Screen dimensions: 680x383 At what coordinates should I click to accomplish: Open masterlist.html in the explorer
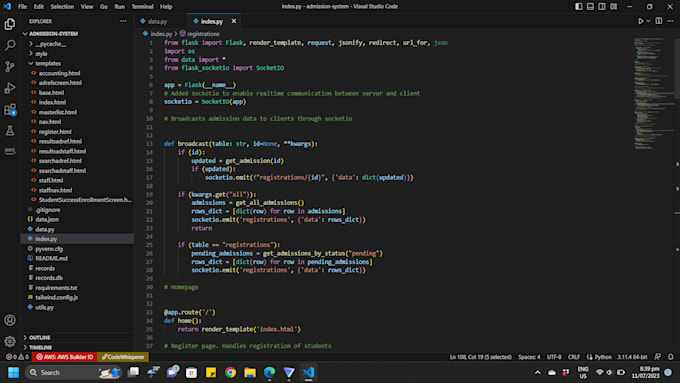click(78, 112)
